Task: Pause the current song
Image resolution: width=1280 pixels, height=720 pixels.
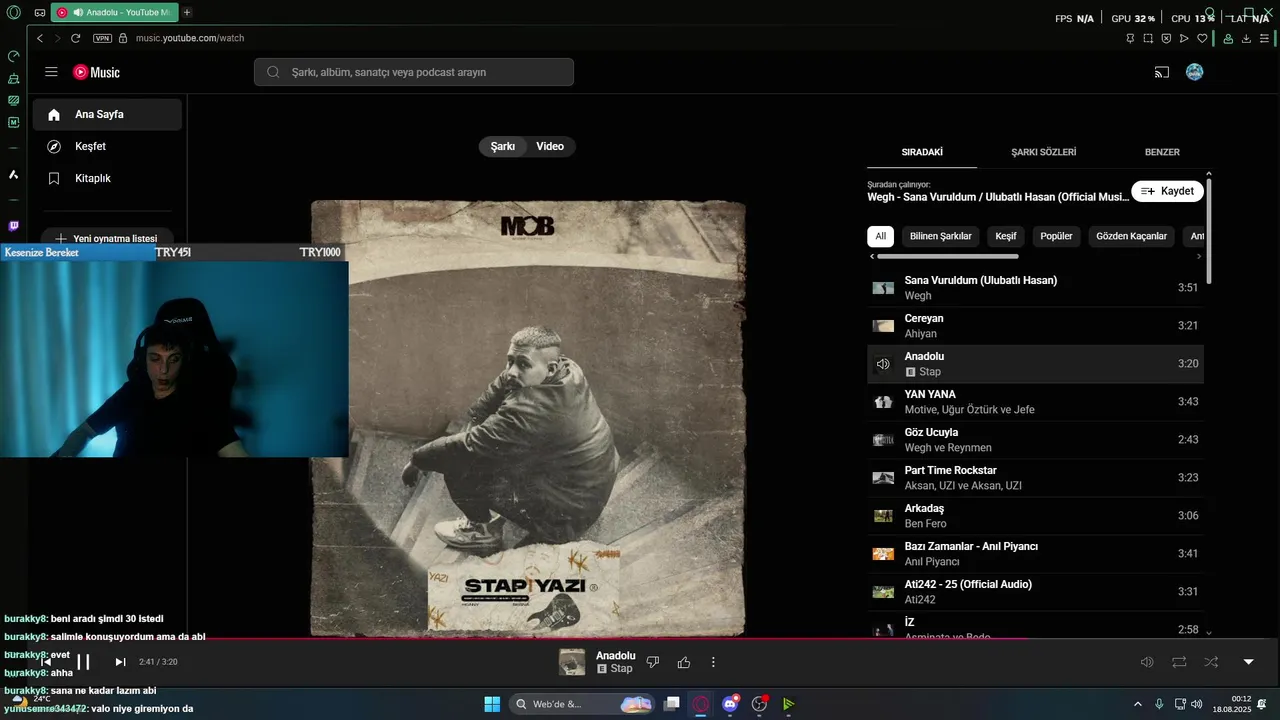Action: tap(83, 662)
